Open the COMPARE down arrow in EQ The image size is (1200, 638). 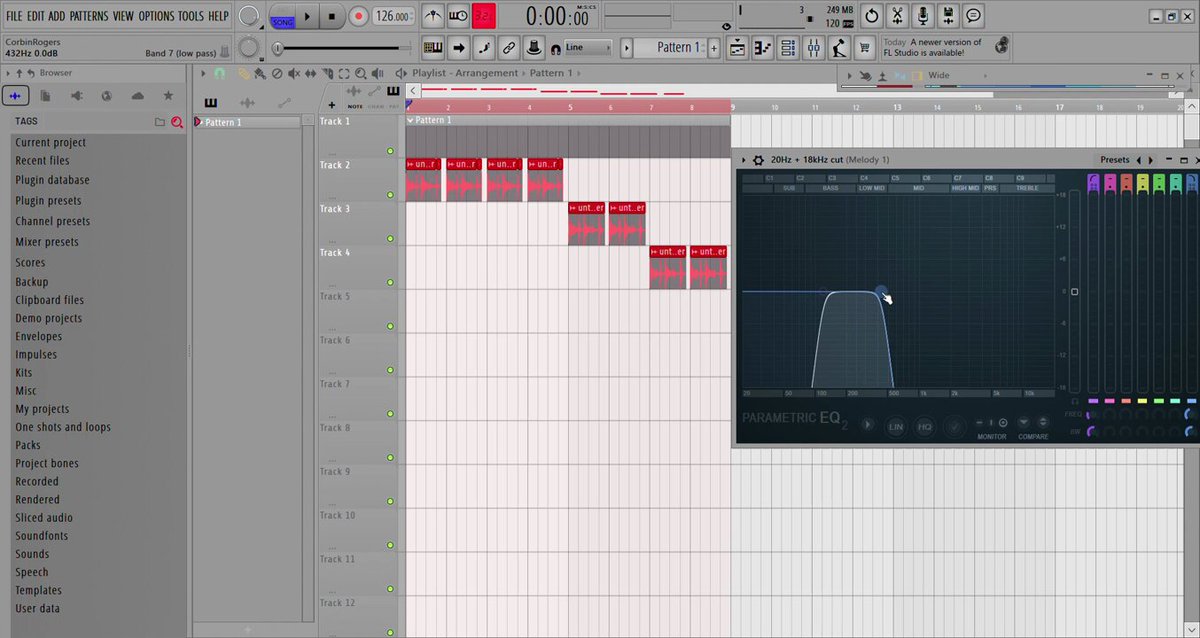[x=1024, y=422]
